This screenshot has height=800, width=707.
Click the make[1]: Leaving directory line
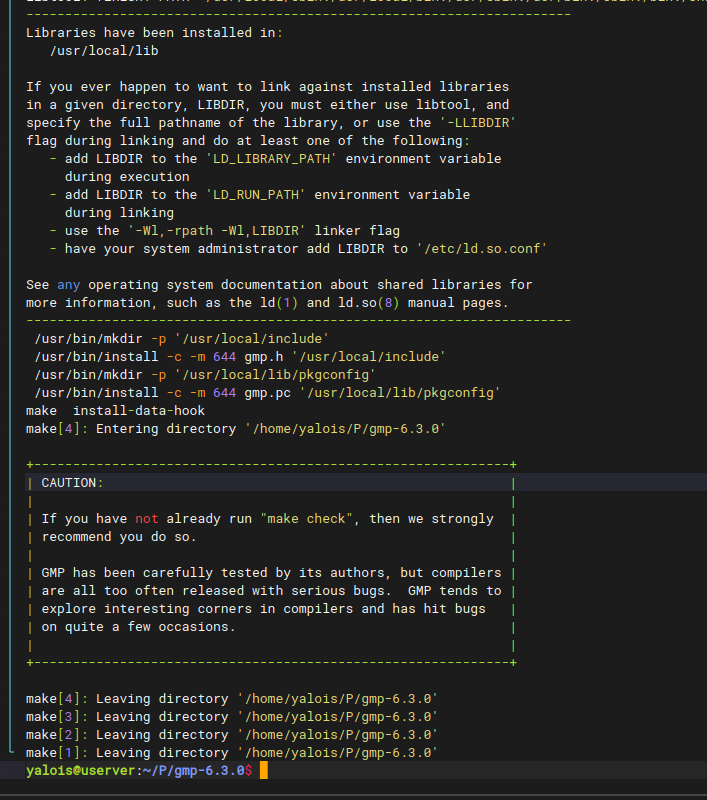pyautogui.click(x=231, y=753)
